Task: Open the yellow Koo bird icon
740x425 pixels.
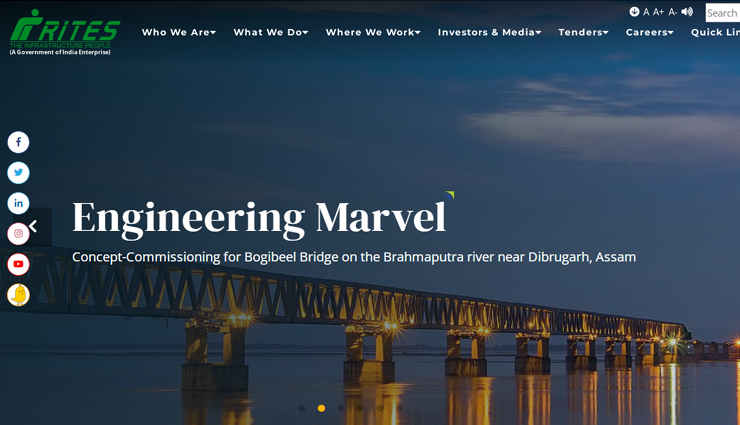Action: (18, 295)
